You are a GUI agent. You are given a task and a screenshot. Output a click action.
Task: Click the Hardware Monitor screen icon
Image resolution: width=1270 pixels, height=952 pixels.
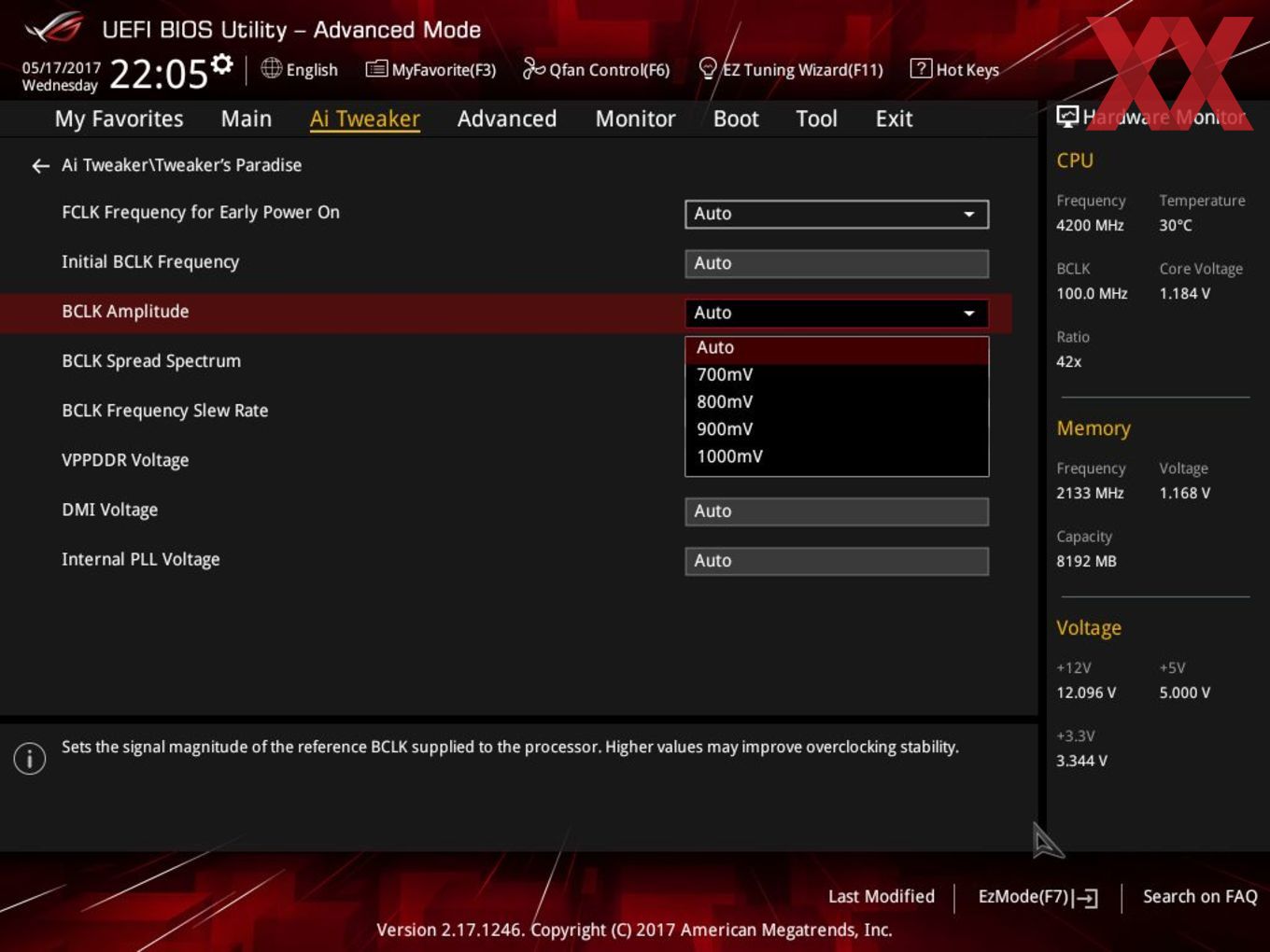pos(1067,117)
